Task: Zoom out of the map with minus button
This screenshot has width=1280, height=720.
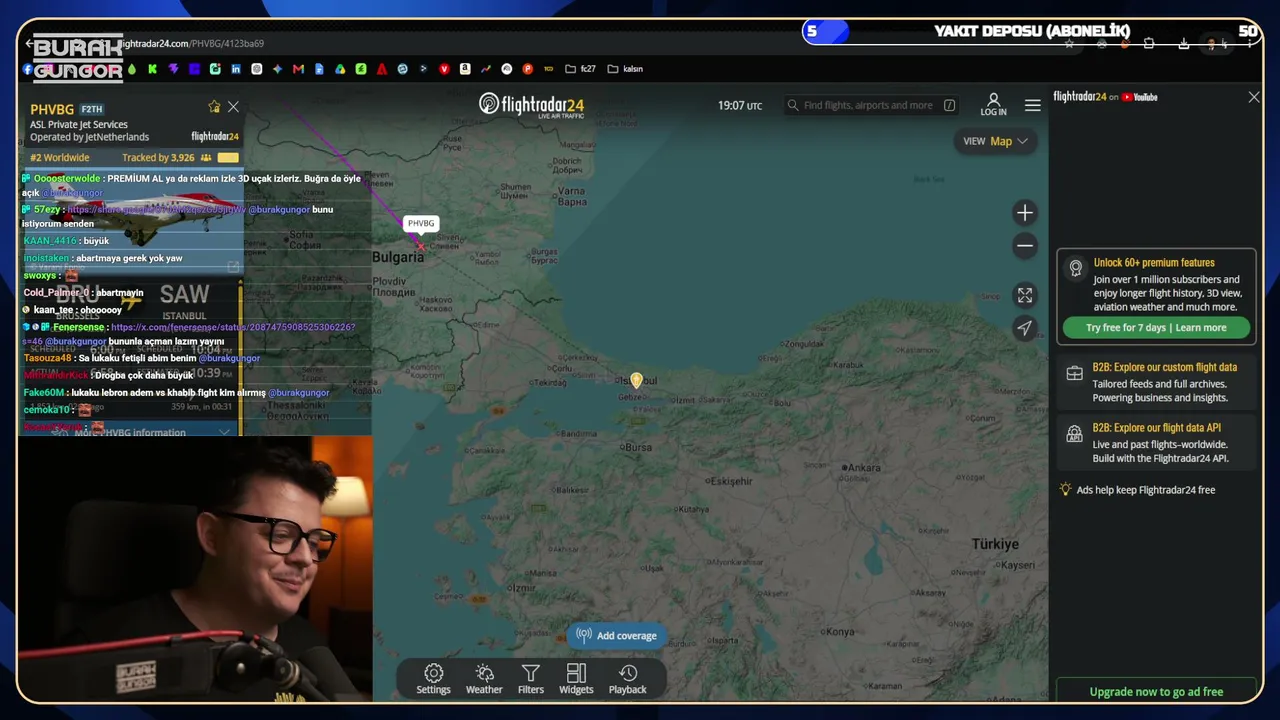Action: pos(1025,246)
